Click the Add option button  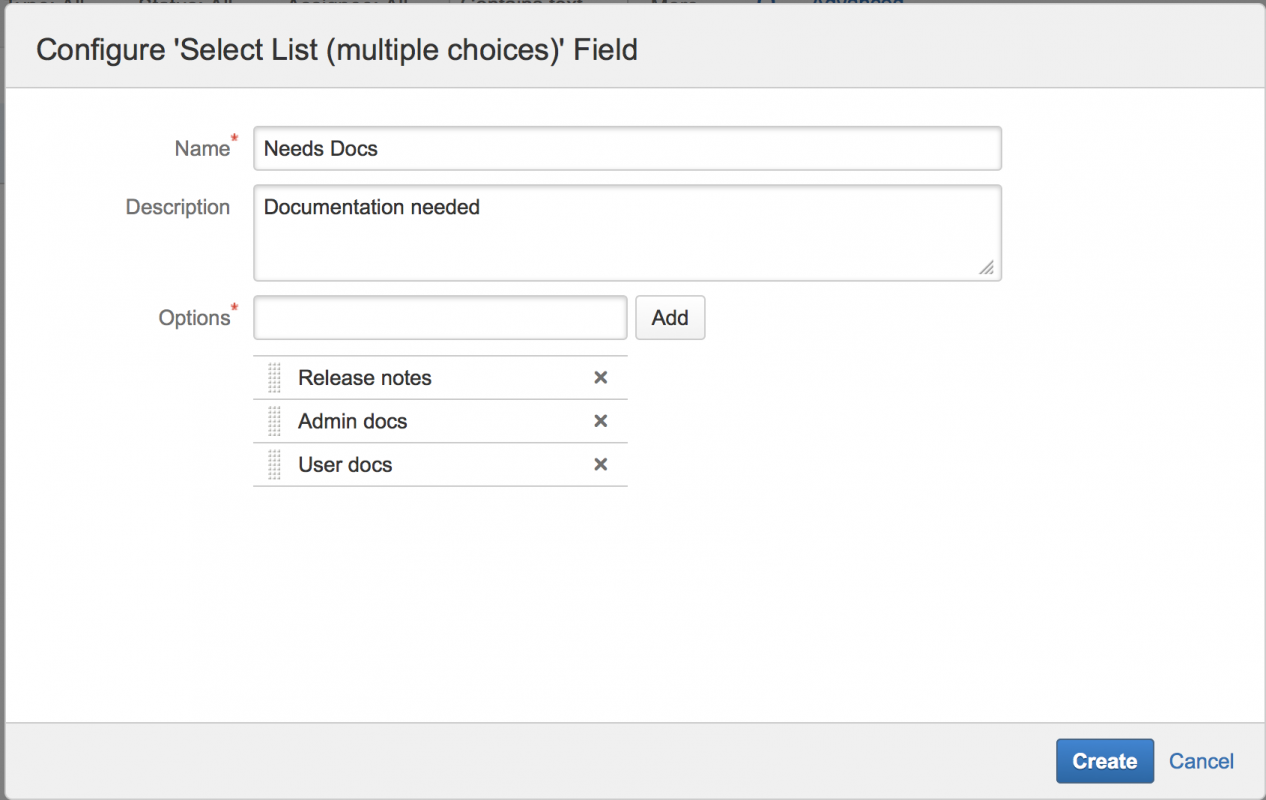coord(670,317)
